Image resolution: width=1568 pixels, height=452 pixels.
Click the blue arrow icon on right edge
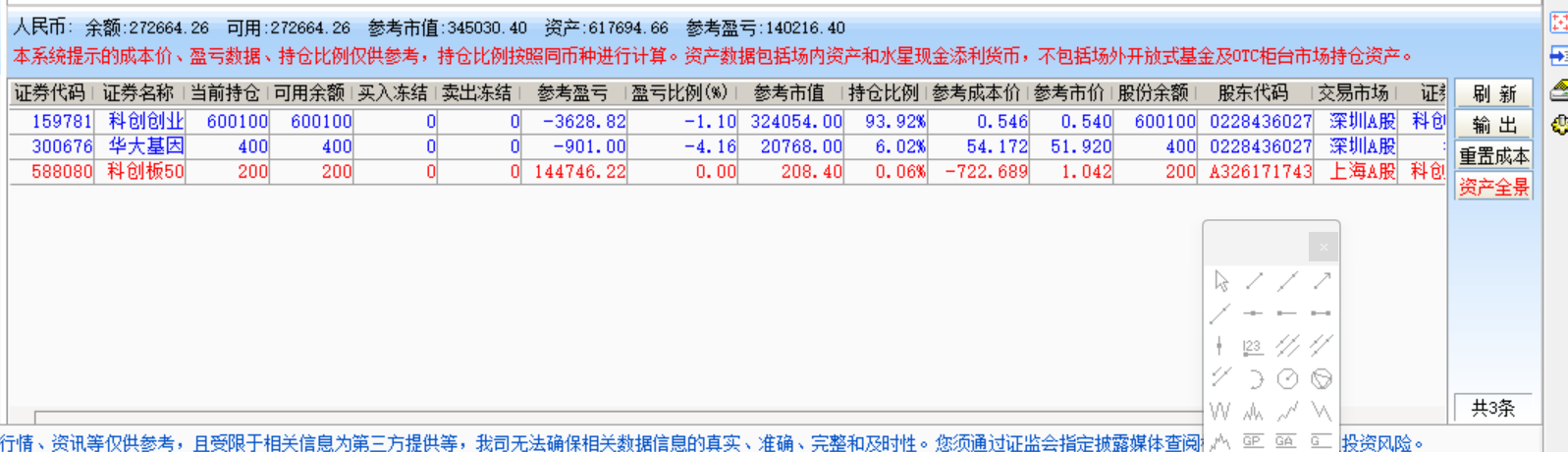(1559, 57)
